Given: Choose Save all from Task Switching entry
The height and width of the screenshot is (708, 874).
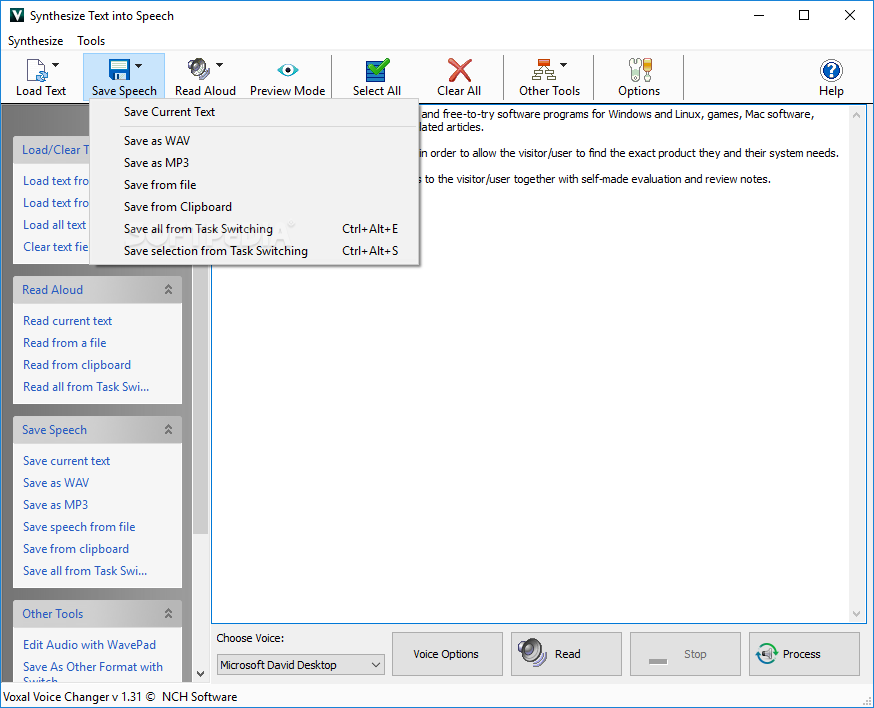Looking at the screenshot, I should [x=254, y=229].
